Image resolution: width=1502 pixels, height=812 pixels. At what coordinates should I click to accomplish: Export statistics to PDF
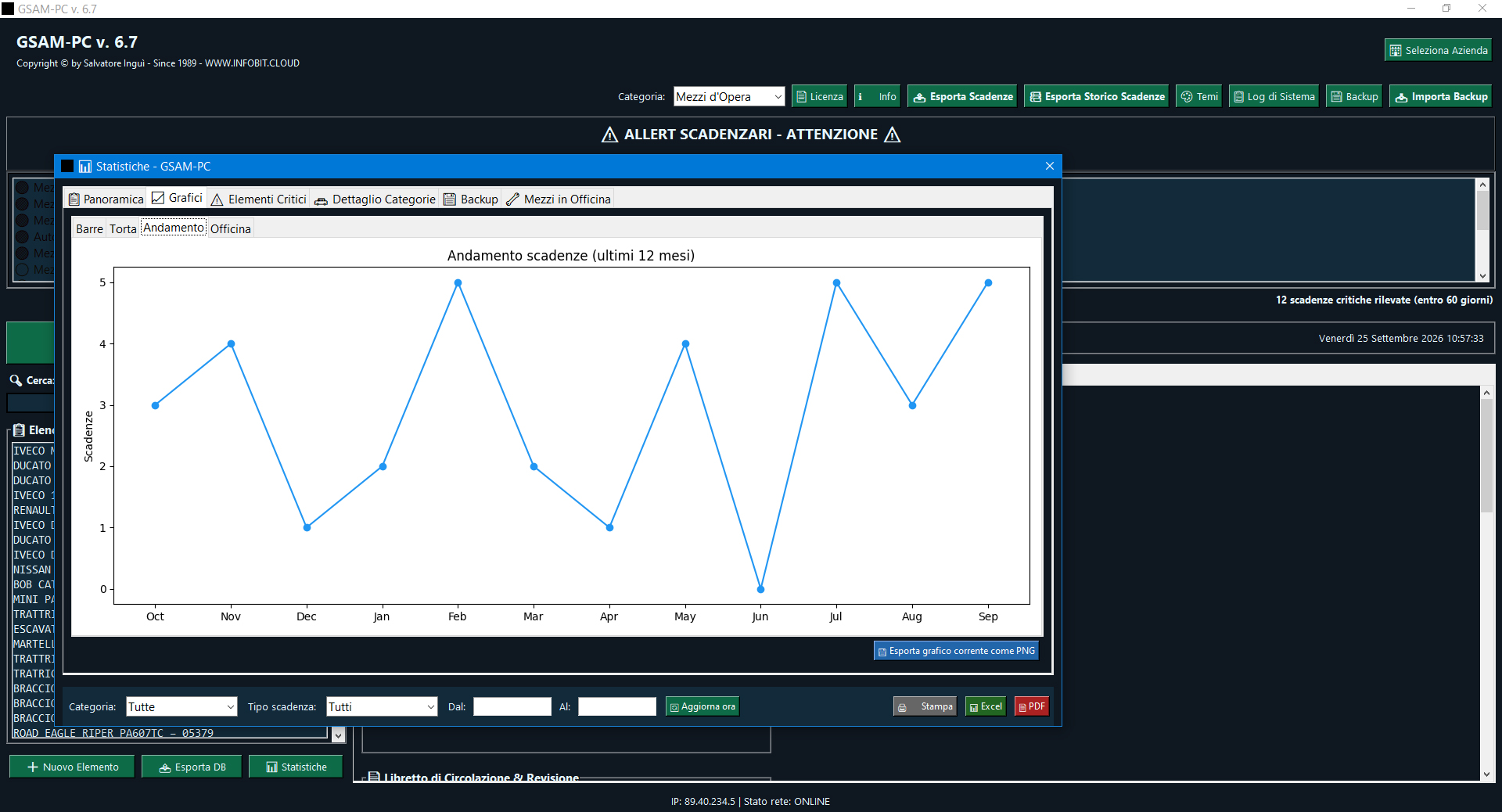point(1031,706)
